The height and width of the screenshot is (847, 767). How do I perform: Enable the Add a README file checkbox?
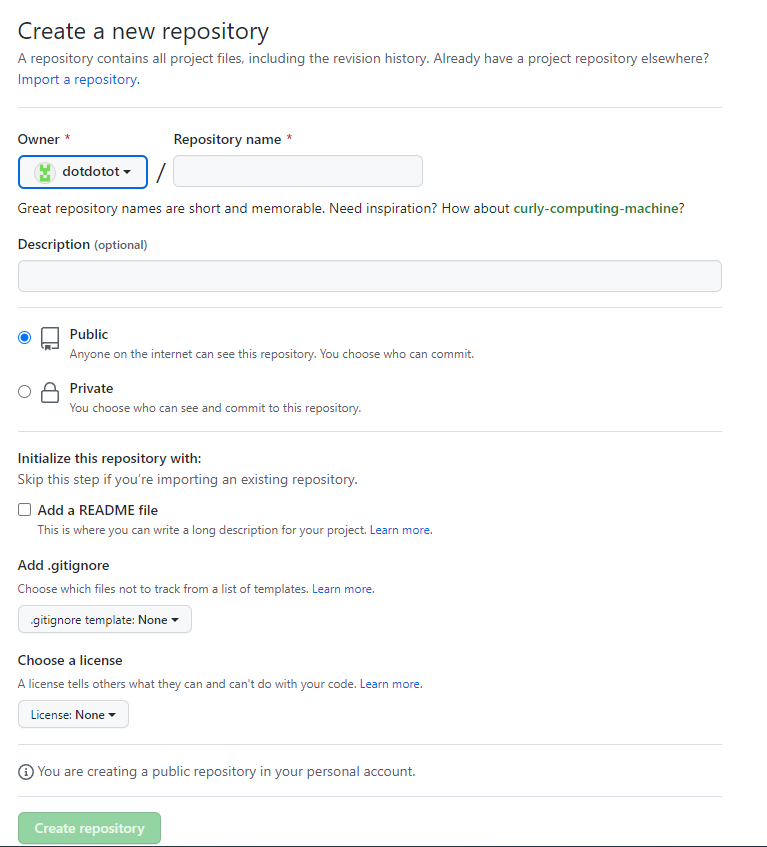point(23,510)
